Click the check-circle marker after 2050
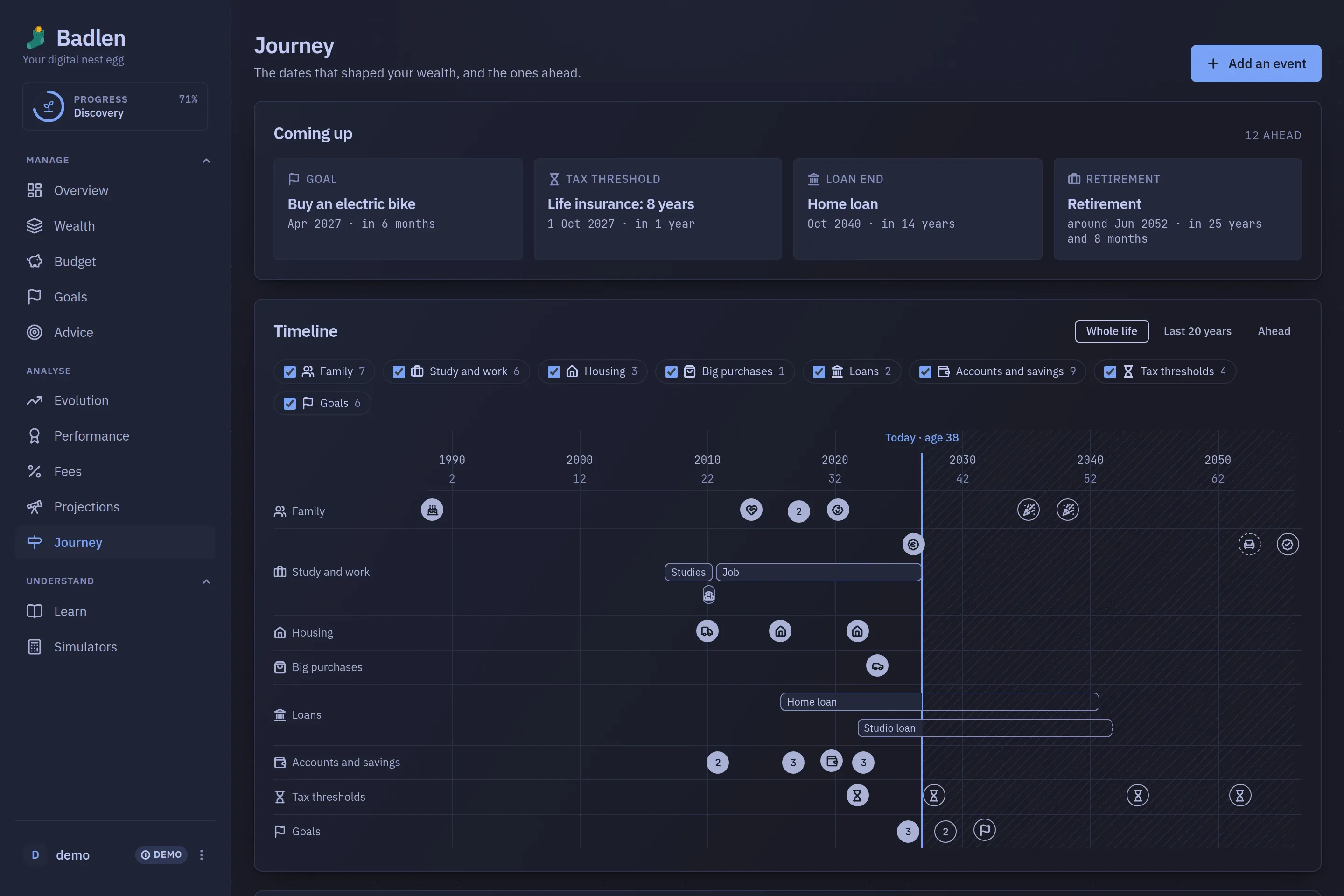 1288,545
